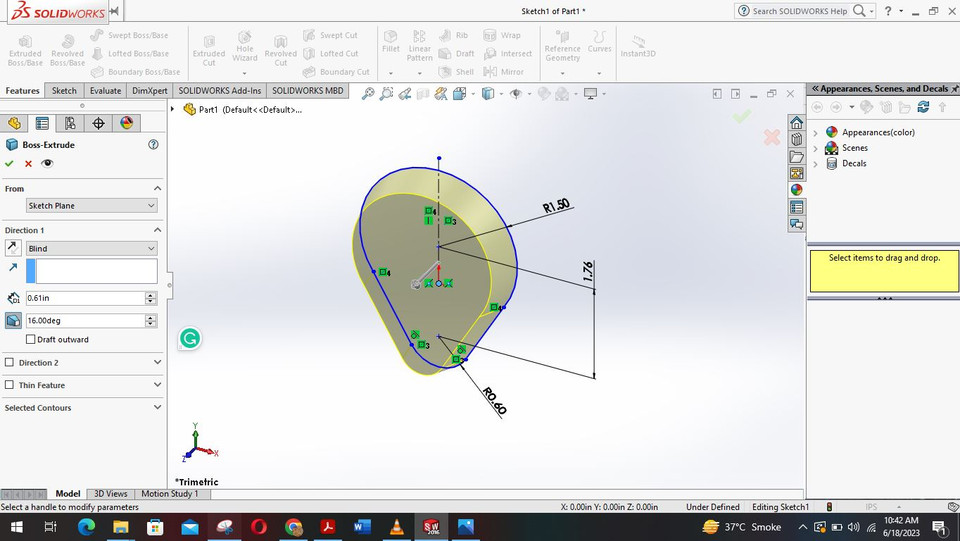This screenshot has width=960, height=541.
Task: Open the Custom Properties task pane icon
Action: [796, 207]
